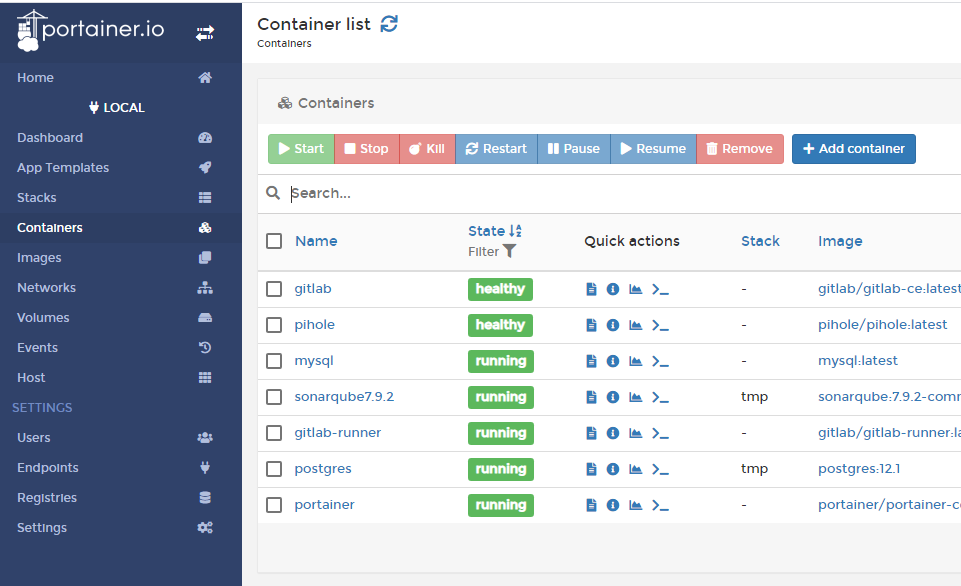Open console icon for pihole container
The image size is (961, 586).
click(660, 325)
